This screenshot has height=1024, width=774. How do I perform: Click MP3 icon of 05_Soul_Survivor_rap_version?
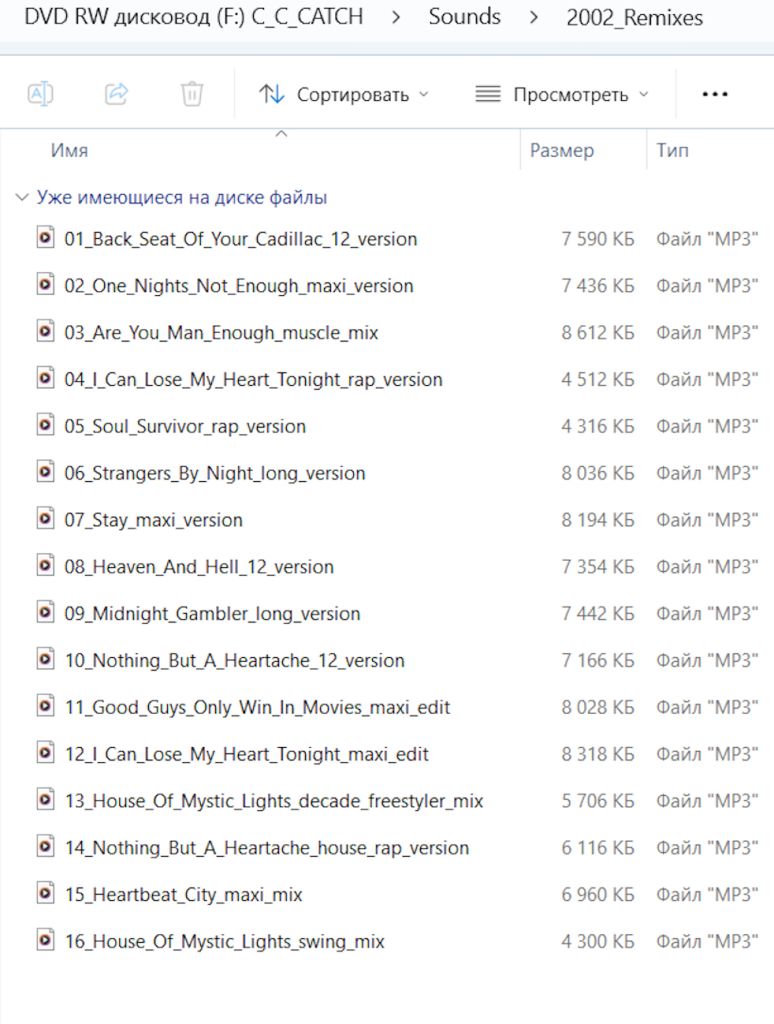[45, 424]
